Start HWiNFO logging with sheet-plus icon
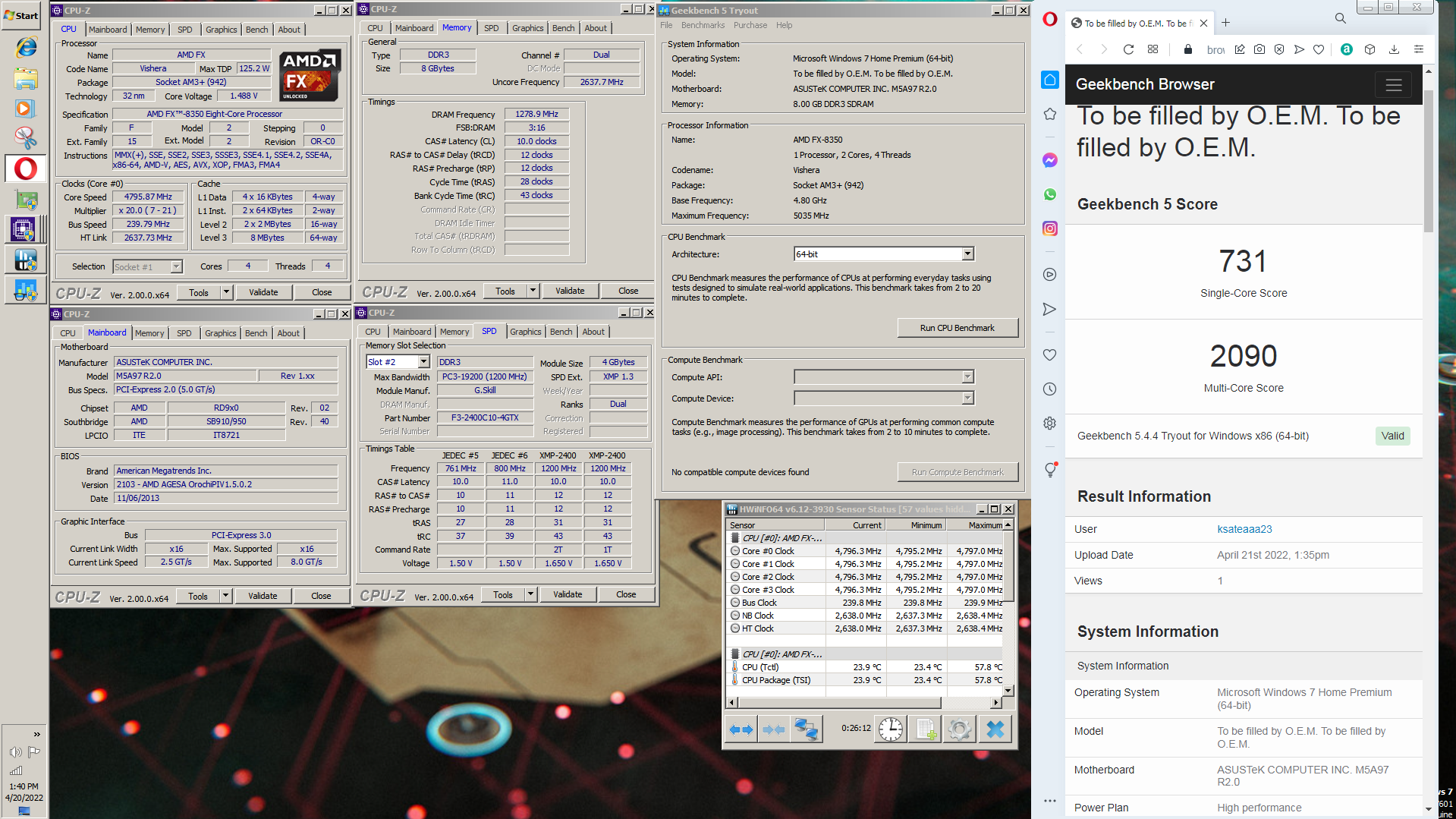Viewport: 1456px width, 819px height. [x=926, y=730]
